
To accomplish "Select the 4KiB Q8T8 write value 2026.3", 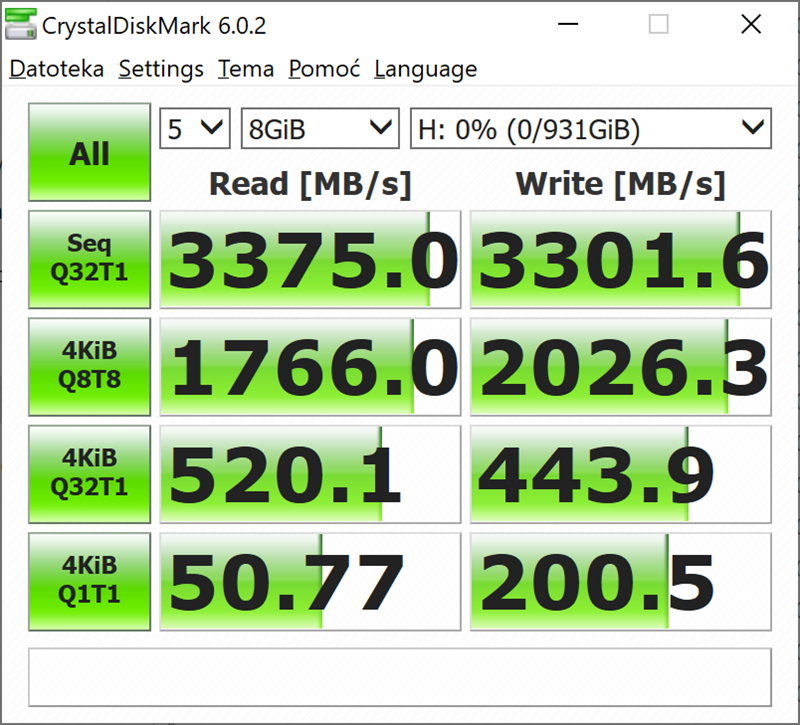I will click(621, 367).
